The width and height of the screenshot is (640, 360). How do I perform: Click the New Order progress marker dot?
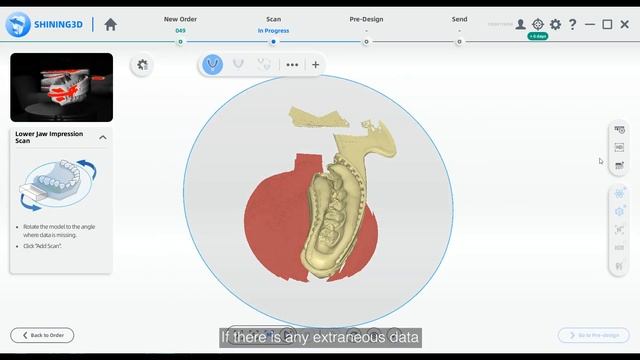[x=180, y=42]
